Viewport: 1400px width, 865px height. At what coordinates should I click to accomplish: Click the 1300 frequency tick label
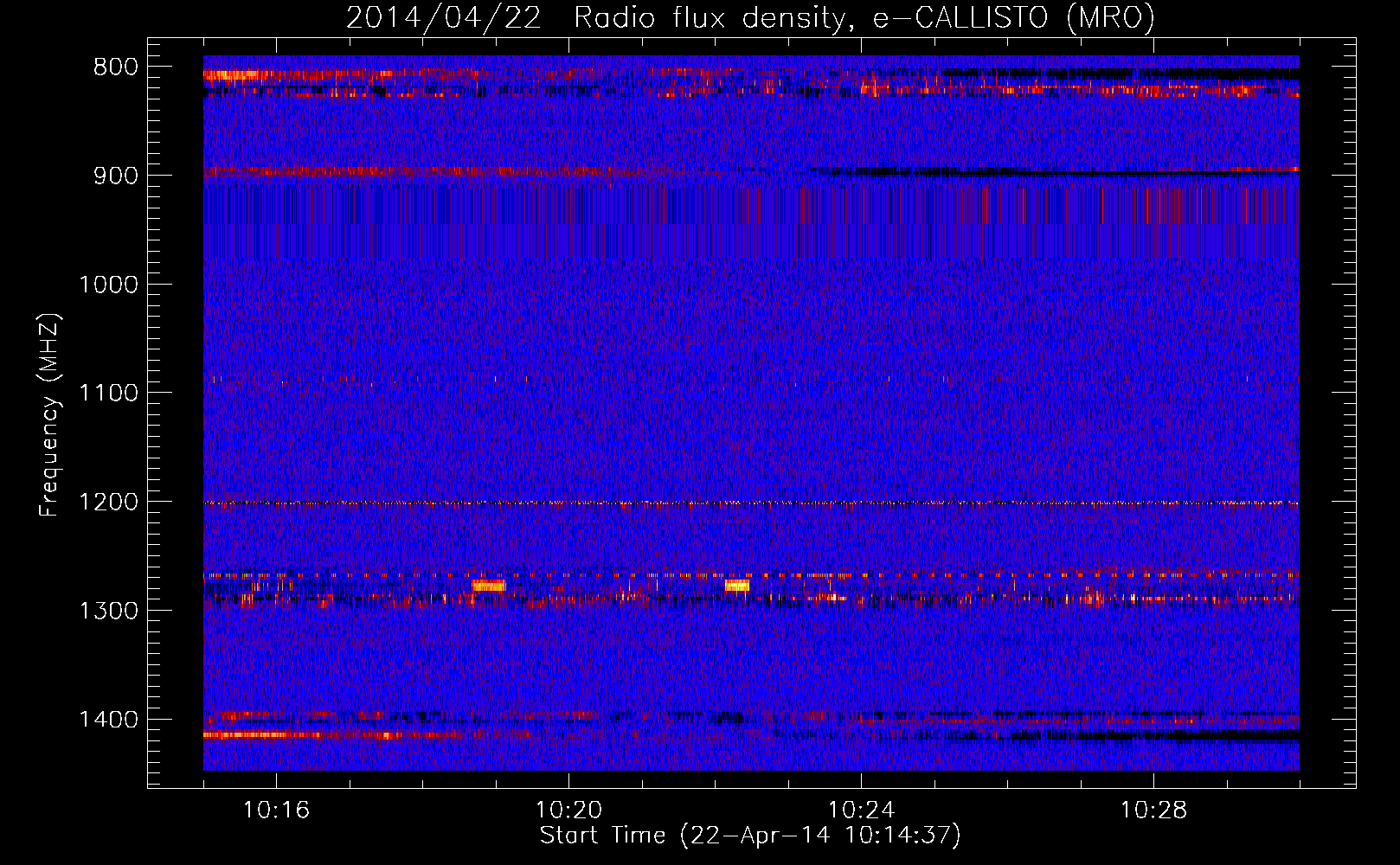pos(108,612)
